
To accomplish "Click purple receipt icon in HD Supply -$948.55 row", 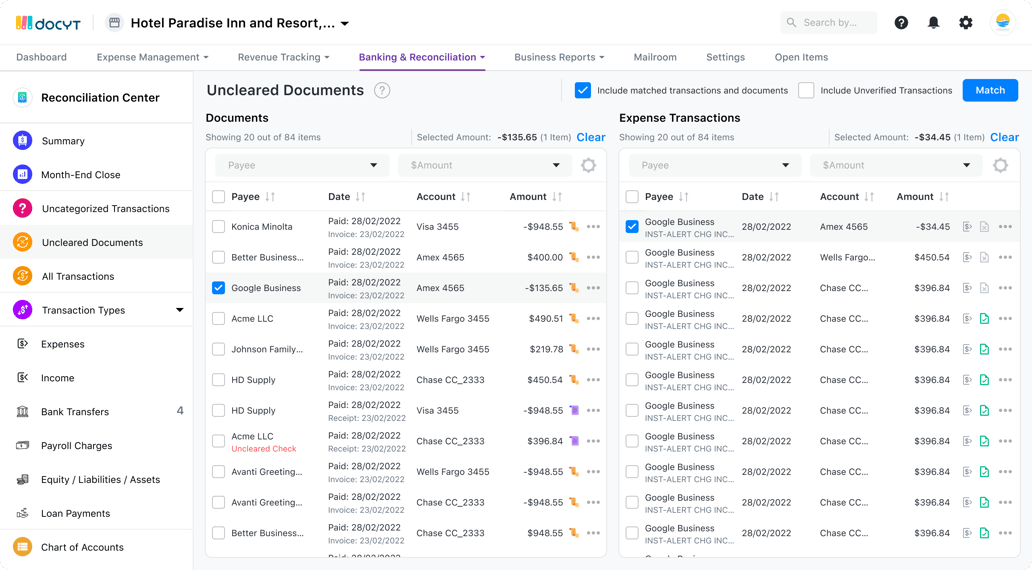I will point(574,410).
